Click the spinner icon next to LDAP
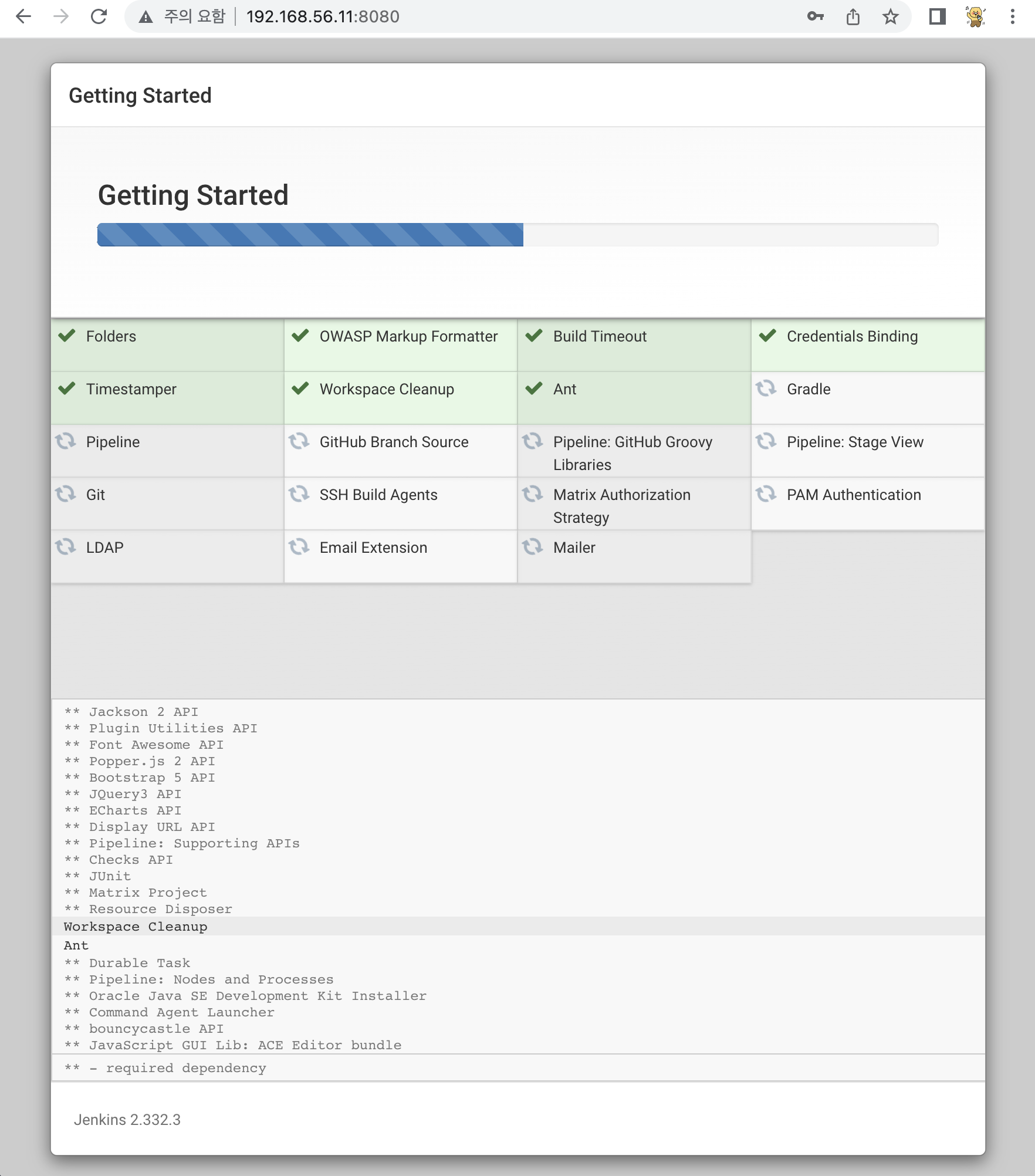Screen dimensions: 1035x1176 click(x=66, y=546)
